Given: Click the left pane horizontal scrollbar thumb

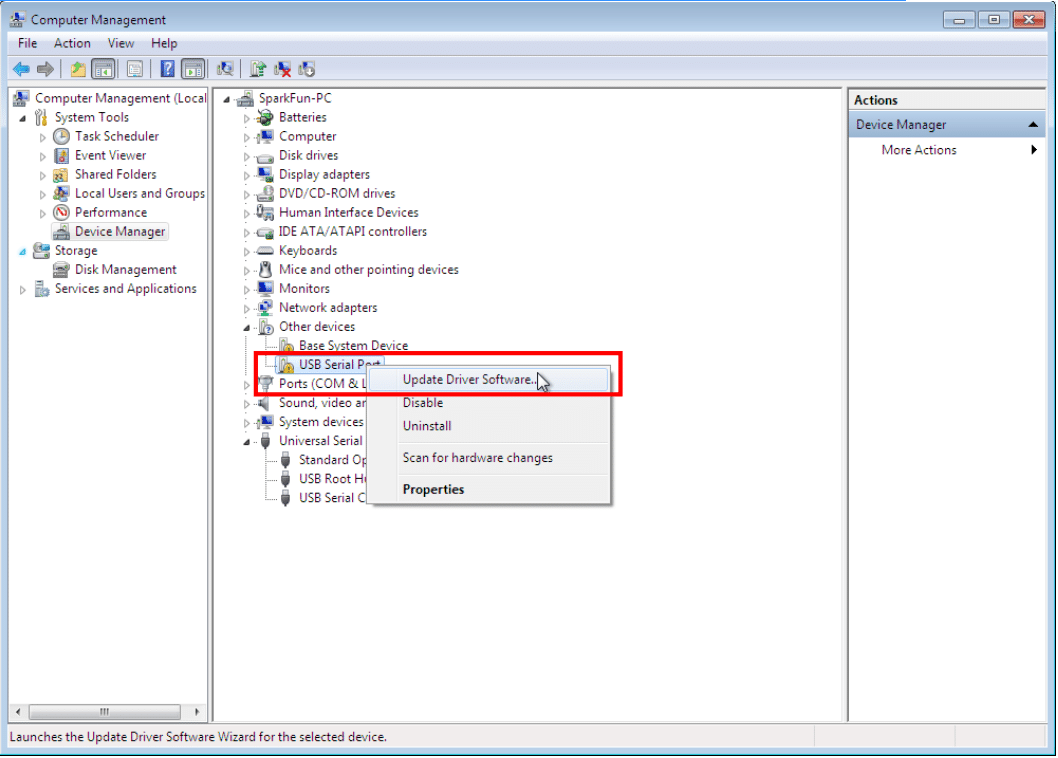Looking at the screenshot, I should pos(104,712).
